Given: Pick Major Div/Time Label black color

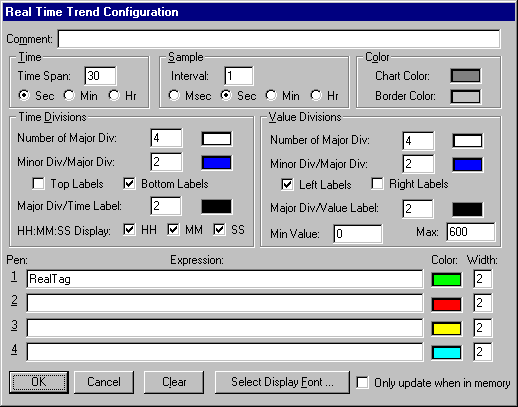Looking at the screenshot, I should point(217,207).
